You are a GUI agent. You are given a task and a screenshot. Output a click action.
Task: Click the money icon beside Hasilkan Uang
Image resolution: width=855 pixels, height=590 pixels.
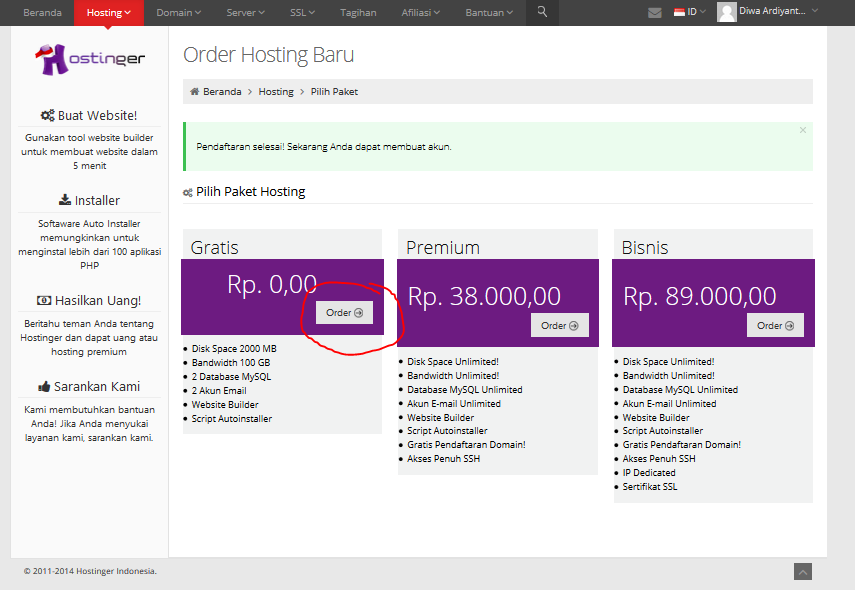point(44,300)
